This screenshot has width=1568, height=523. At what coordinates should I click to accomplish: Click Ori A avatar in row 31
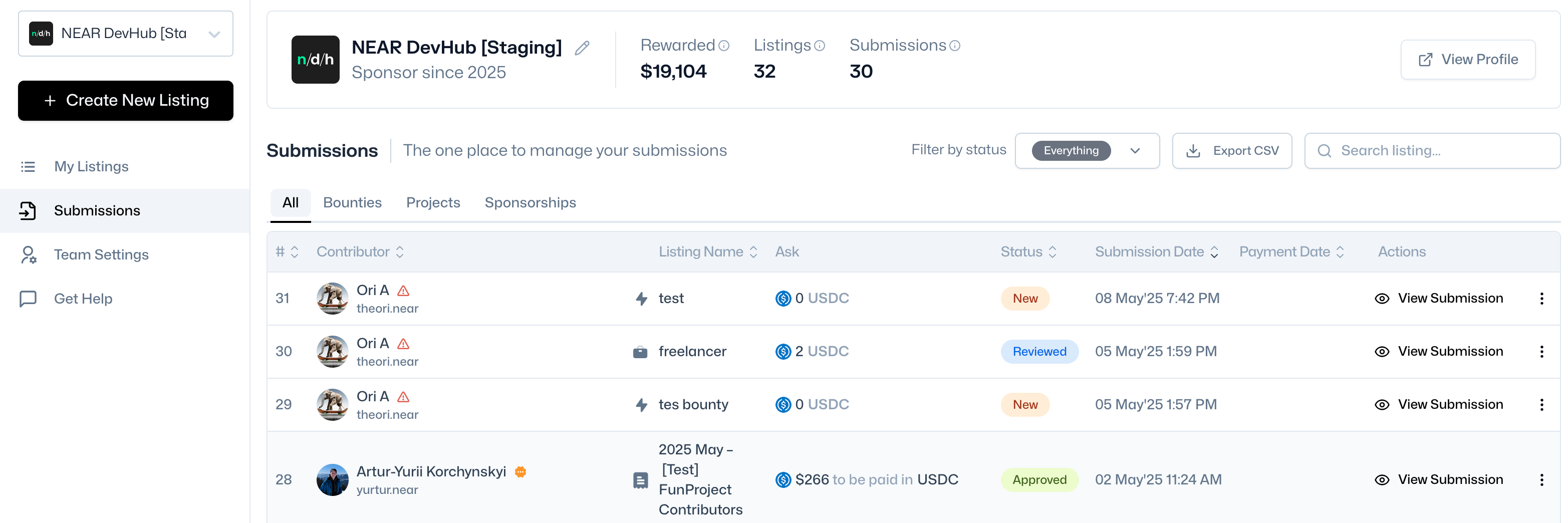click(332, 299)
